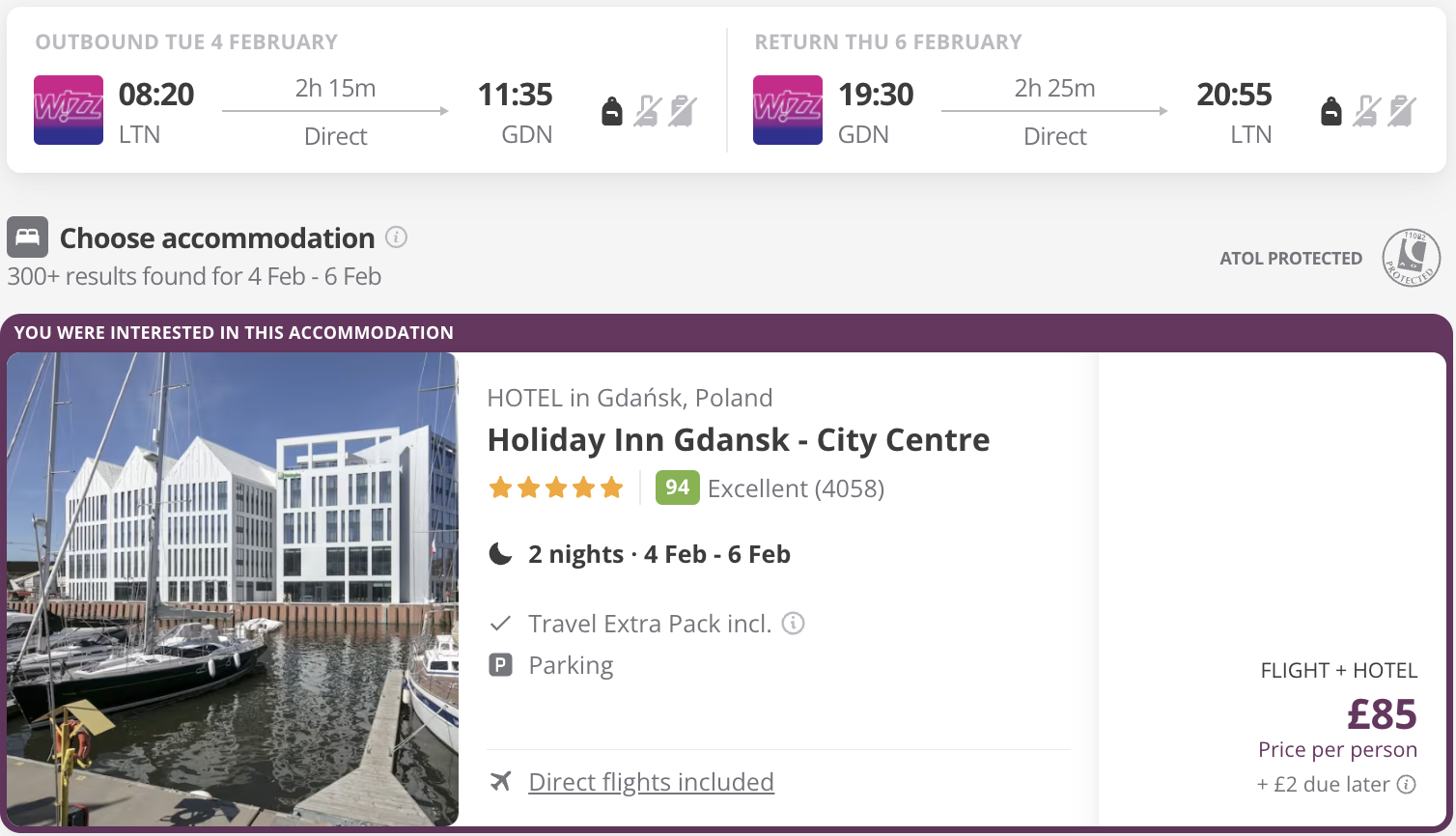The image size is (1456, 836).
Task: Click return flight personal item bag icon
Action: point(1331,112)
